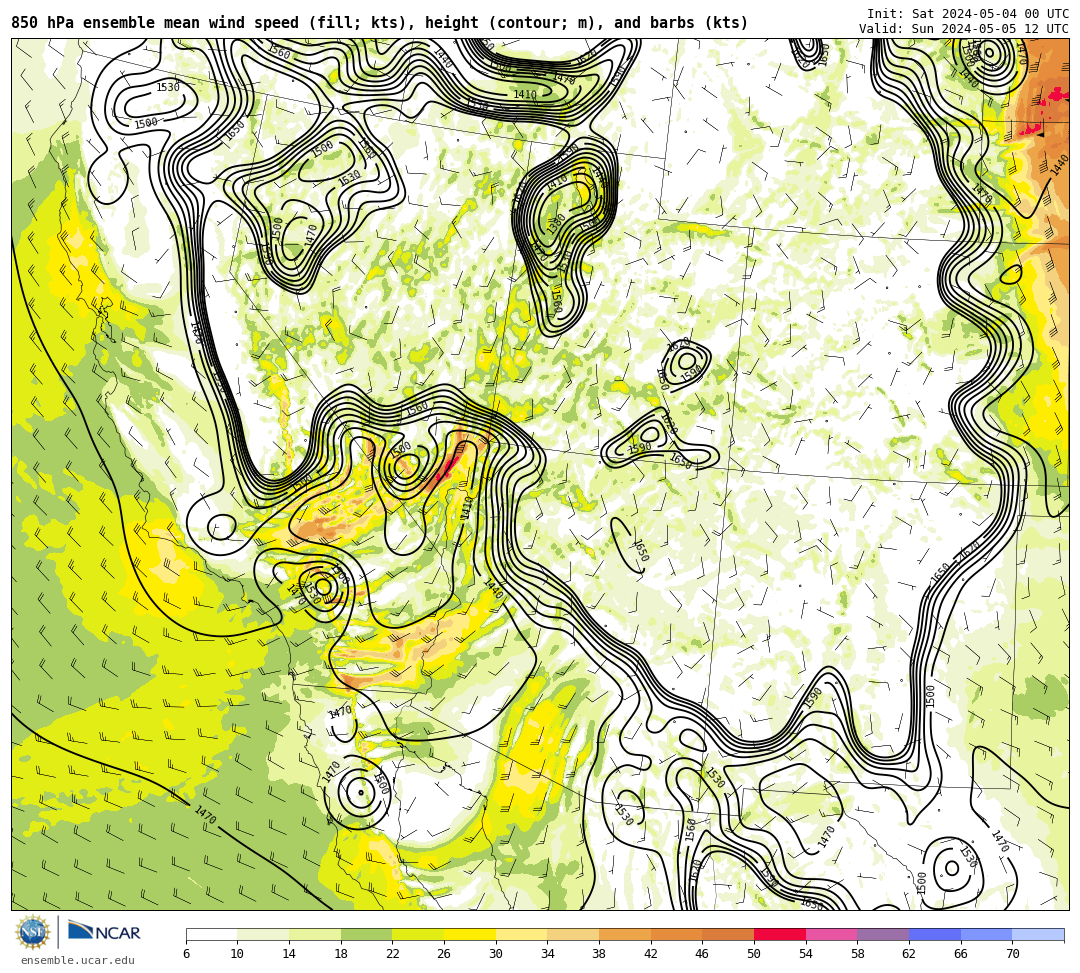
Task: Click the red 50-54 kt colorbar swatch
Action: tap(780, 935)
